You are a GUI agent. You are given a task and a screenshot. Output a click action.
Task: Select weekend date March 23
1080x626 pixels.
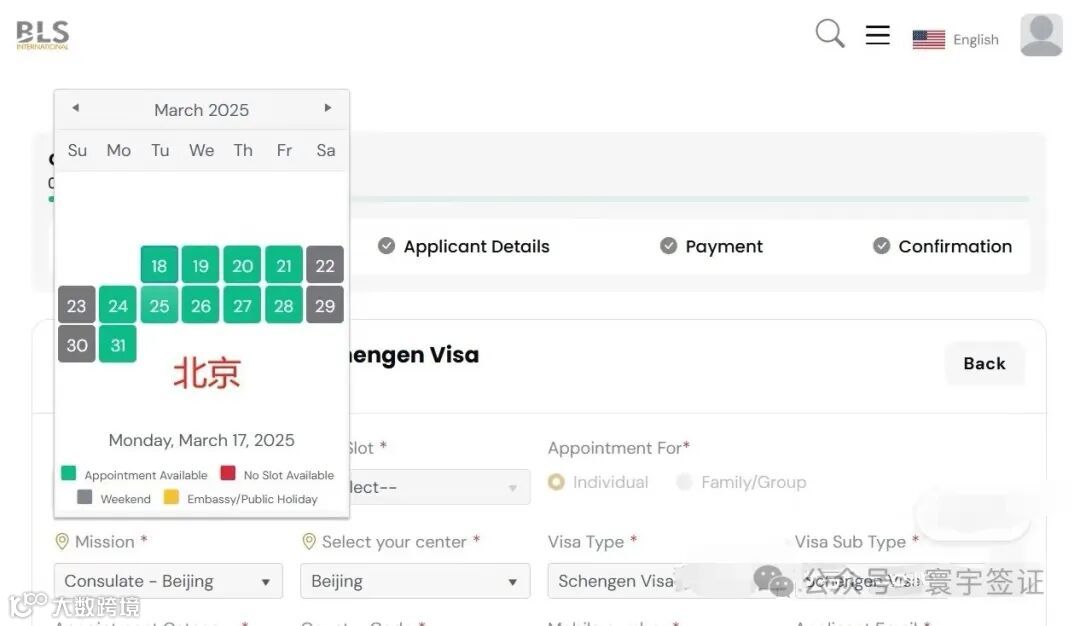tap(76, 305)
